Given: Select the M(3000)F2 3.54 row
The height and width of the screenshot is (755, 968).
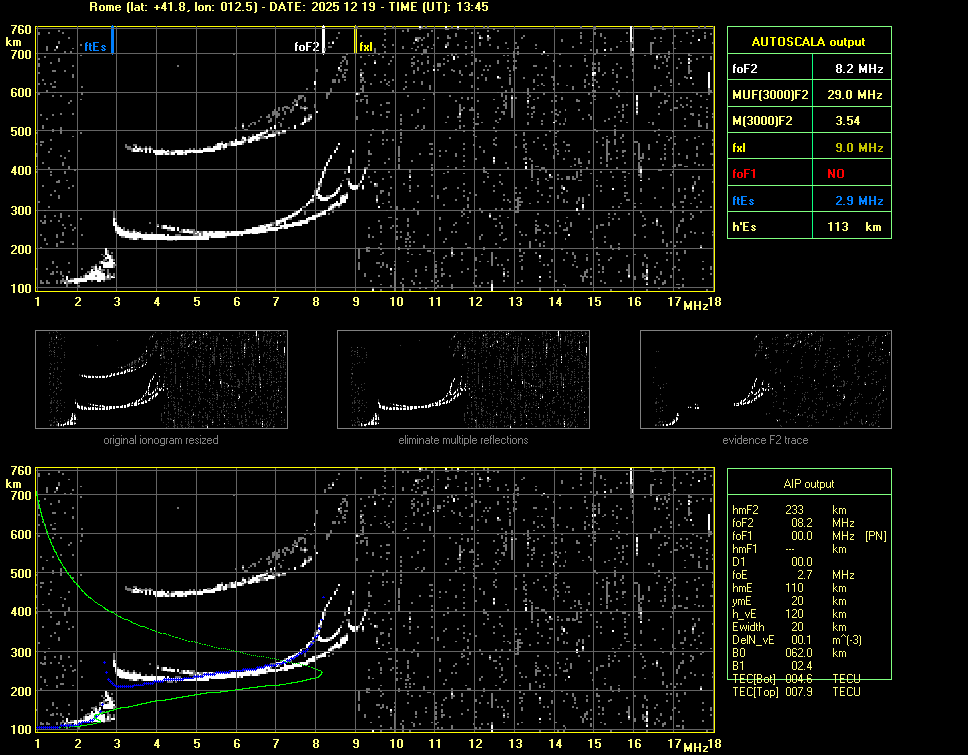Looking at the screenshot, I should [808, 120].
